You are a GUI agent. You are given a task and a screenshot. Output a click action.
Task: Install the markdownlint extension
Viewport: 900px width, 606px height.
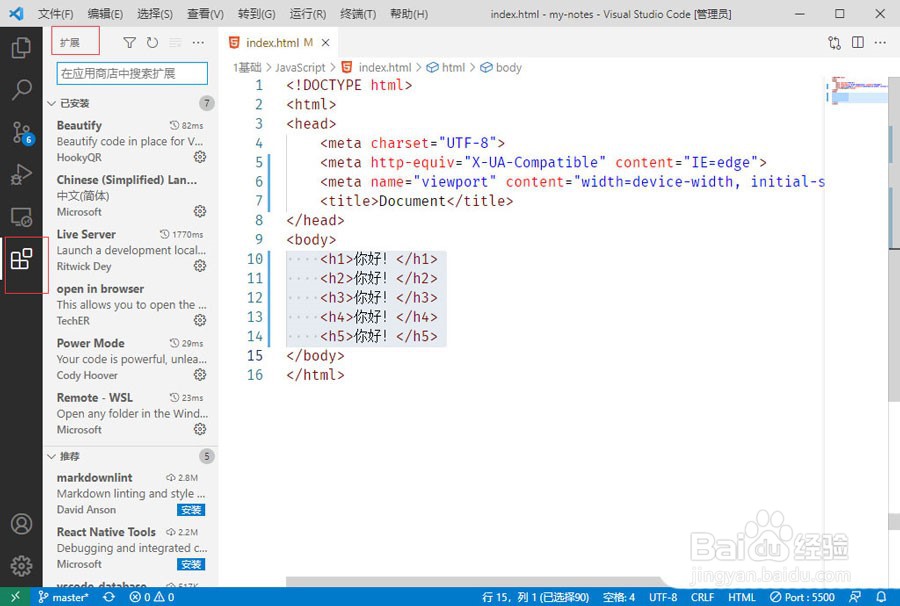191,510
